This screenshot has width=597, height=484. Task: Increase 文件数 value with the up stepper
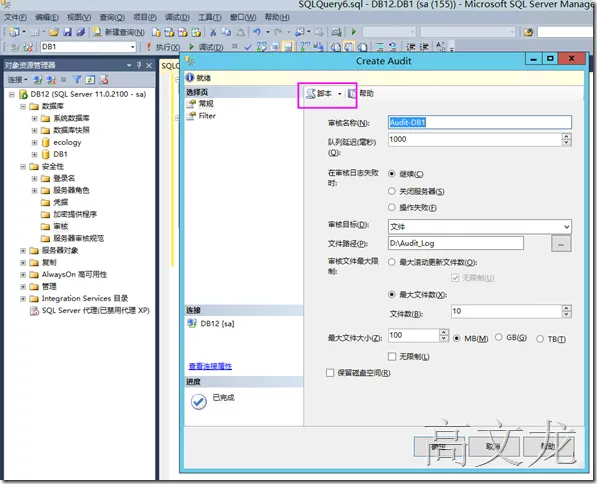click(x=566, y=308)
